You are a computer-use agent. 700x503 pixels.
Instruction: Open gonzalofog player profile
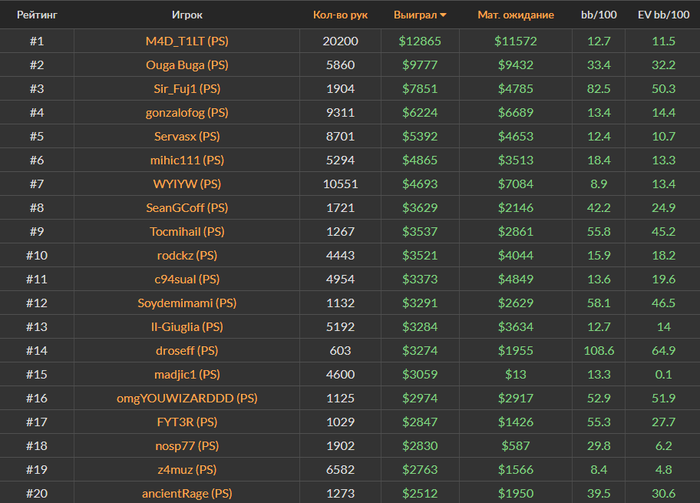[187, 112]
